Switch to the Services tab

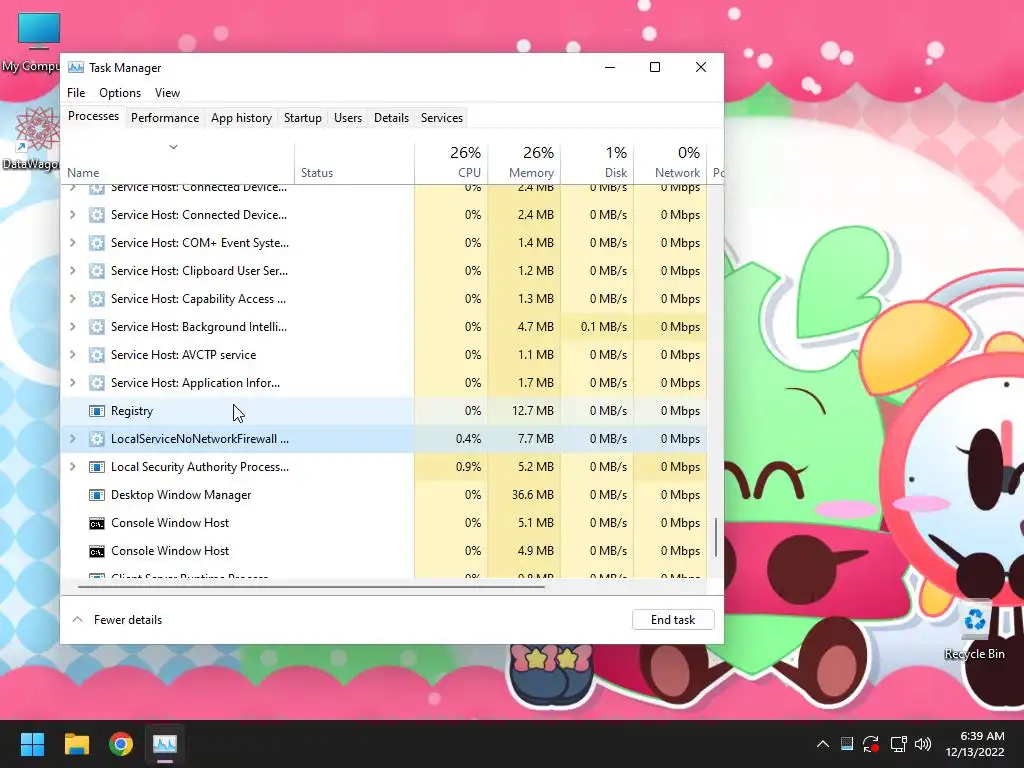click(x=441, y=118)
